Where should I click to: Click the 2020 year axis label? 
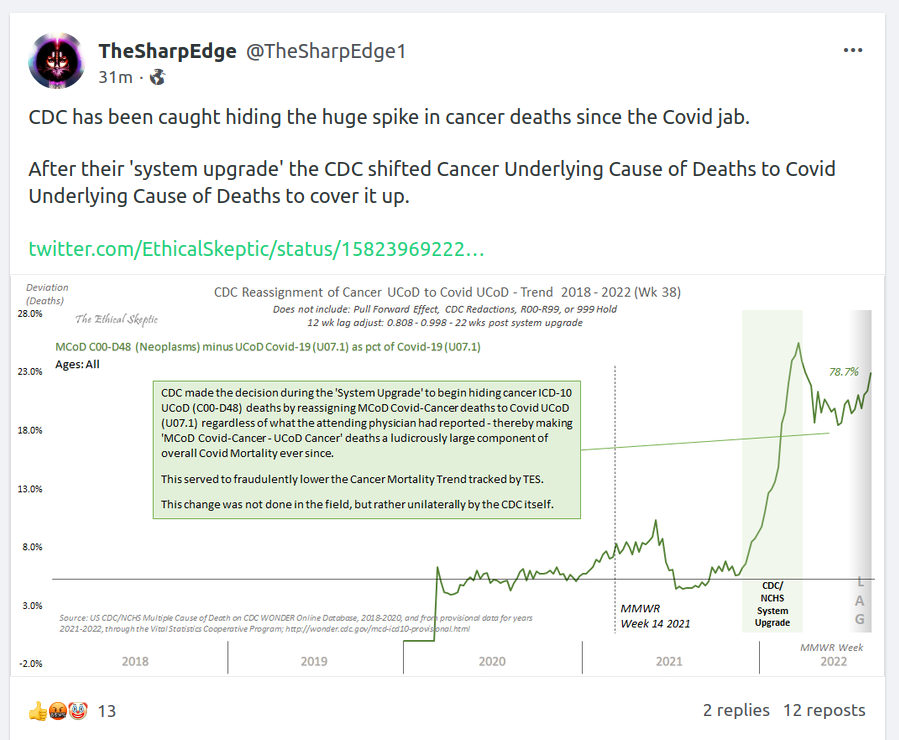point(491,660)
